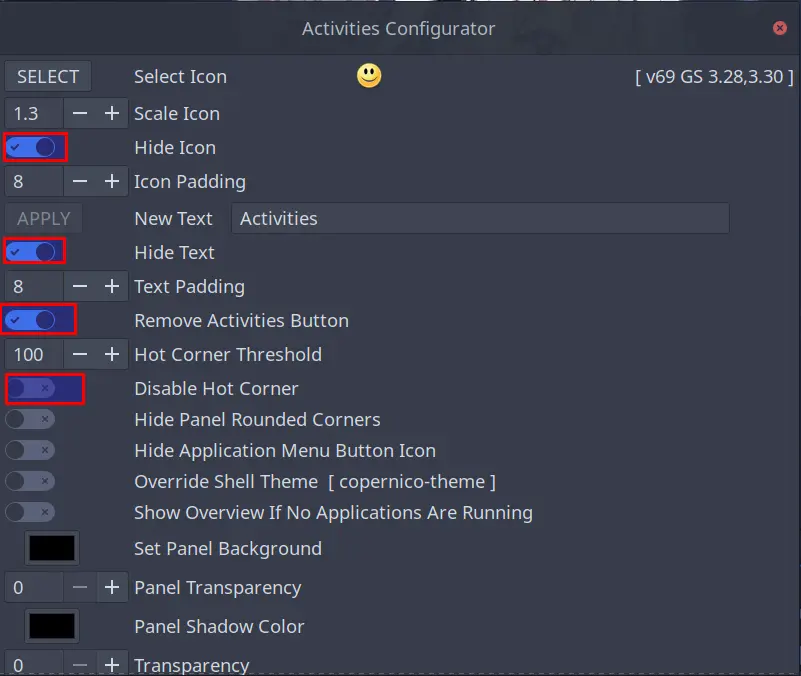Click the copernico-theme text
801x676 pixels.
pos(412,481)
